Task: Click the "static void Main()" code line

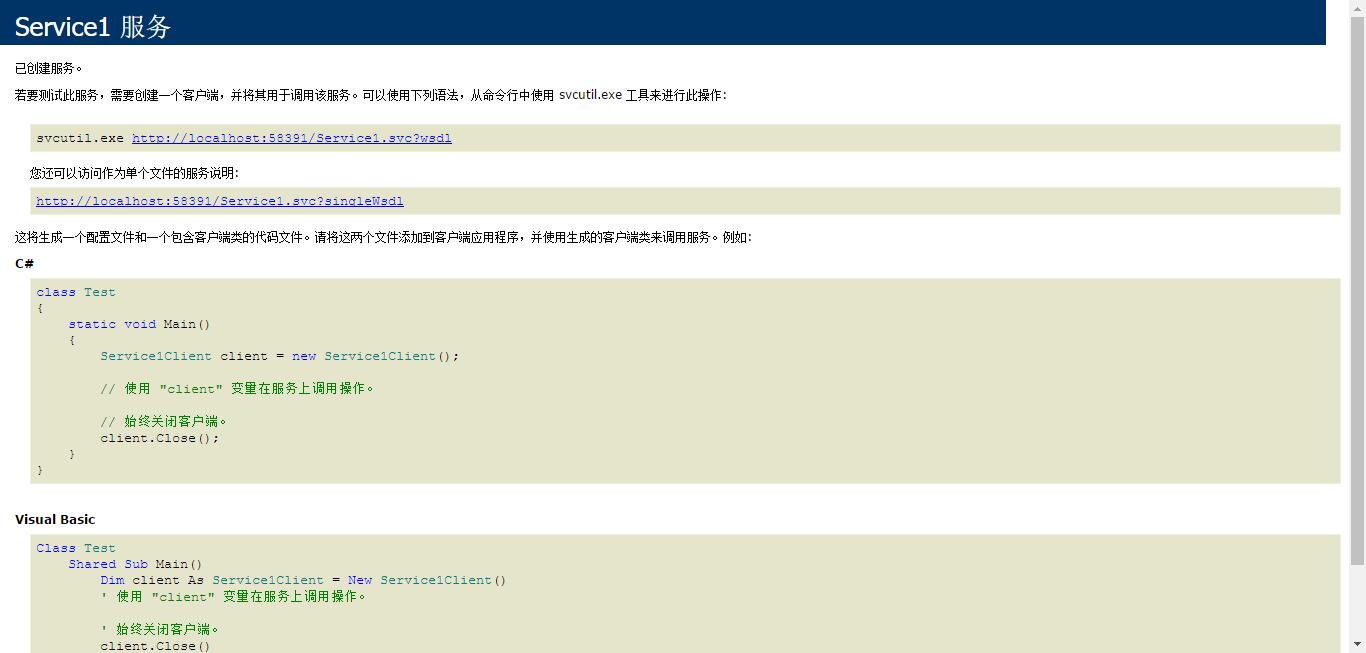Action: click(139, 324)
